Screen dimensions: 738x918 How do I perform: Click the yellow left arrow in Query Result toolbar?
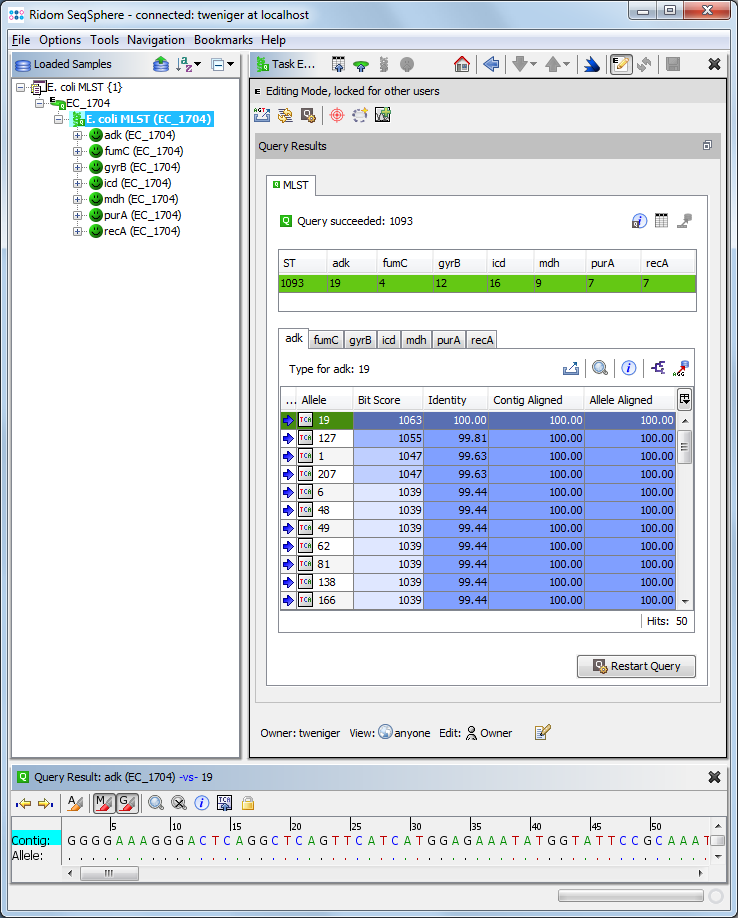[23, 802]
